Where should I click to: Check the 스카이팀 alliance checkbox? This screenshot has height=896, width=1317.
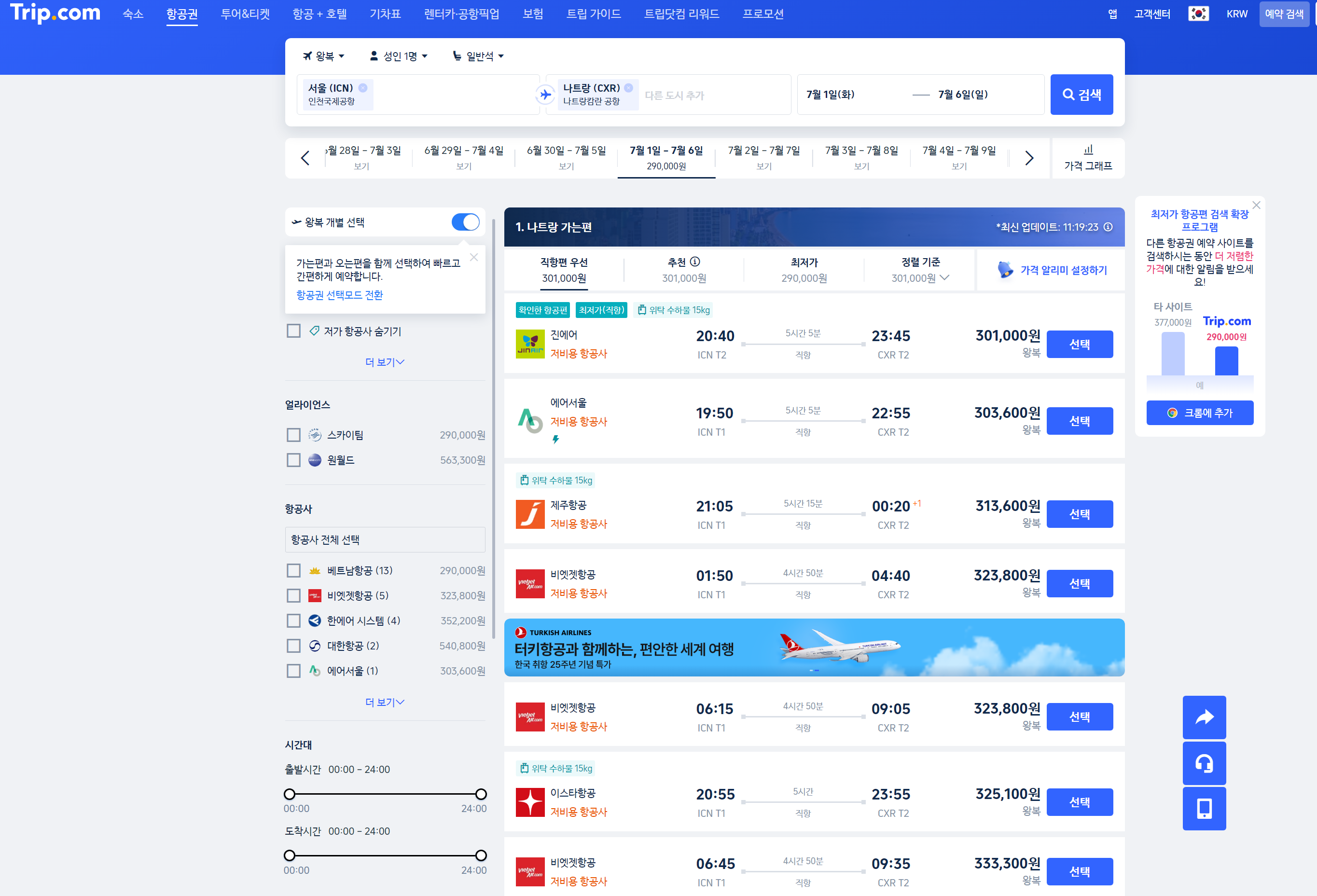click(293, 435)
